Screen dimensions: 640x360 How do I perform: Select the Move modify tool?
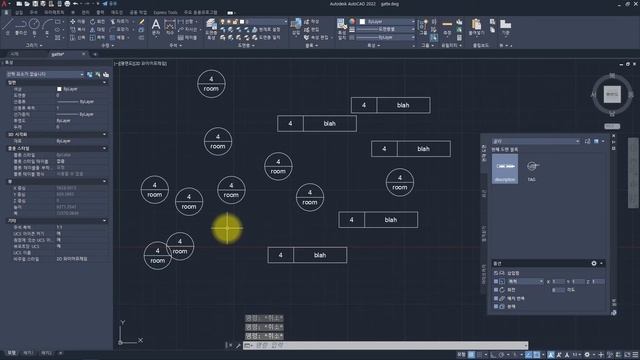click(78, 22)
